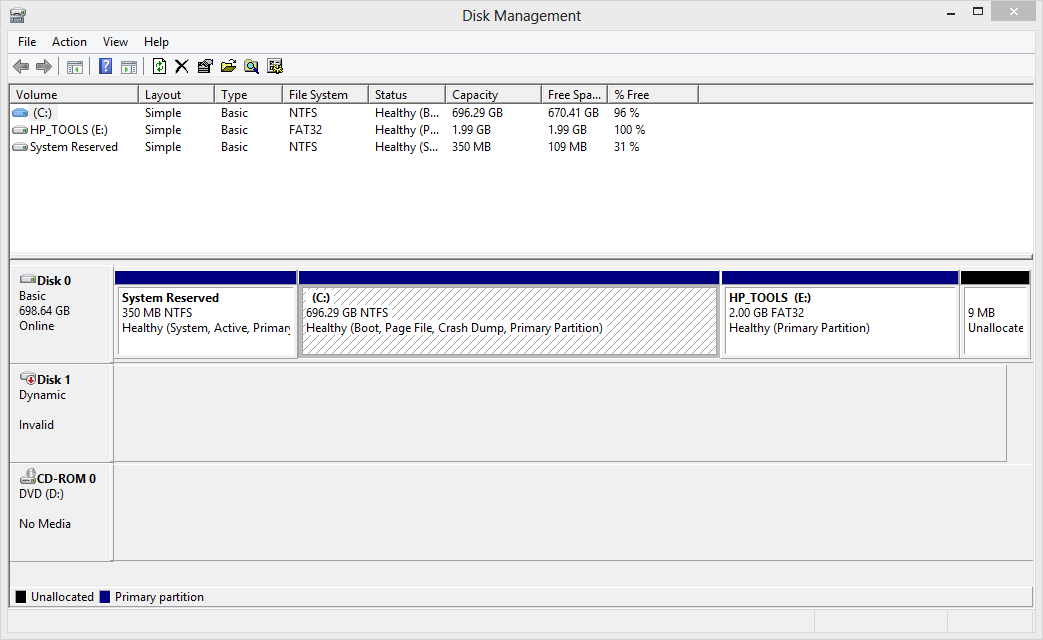The width and height of the screenshot is (1043, 640).
Task: Open Help via blue question mark icon
Action: point(105,67)
